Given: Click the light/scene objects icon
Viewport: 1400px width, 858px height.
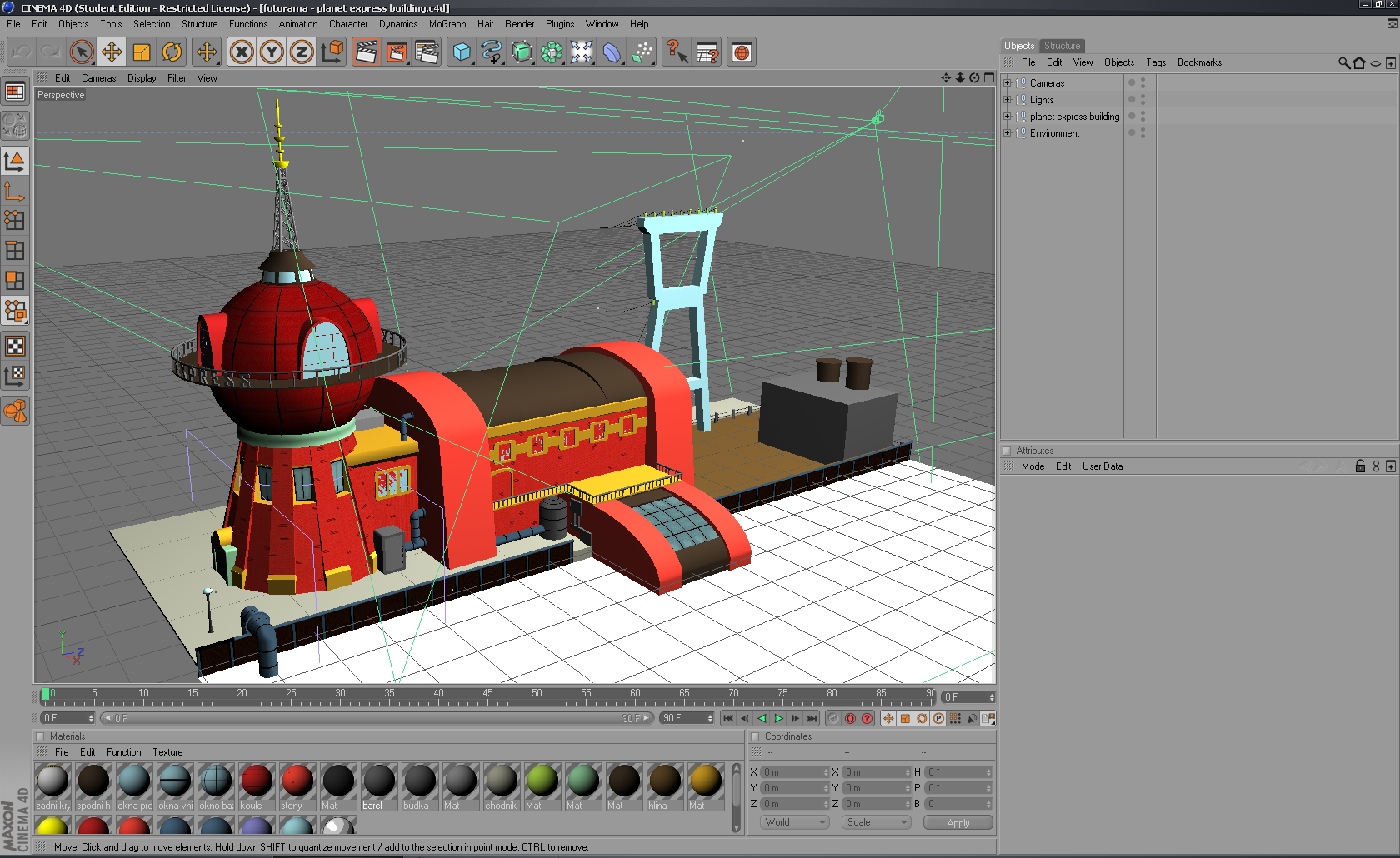Looking at the screenshot, I should coord(582,52).
